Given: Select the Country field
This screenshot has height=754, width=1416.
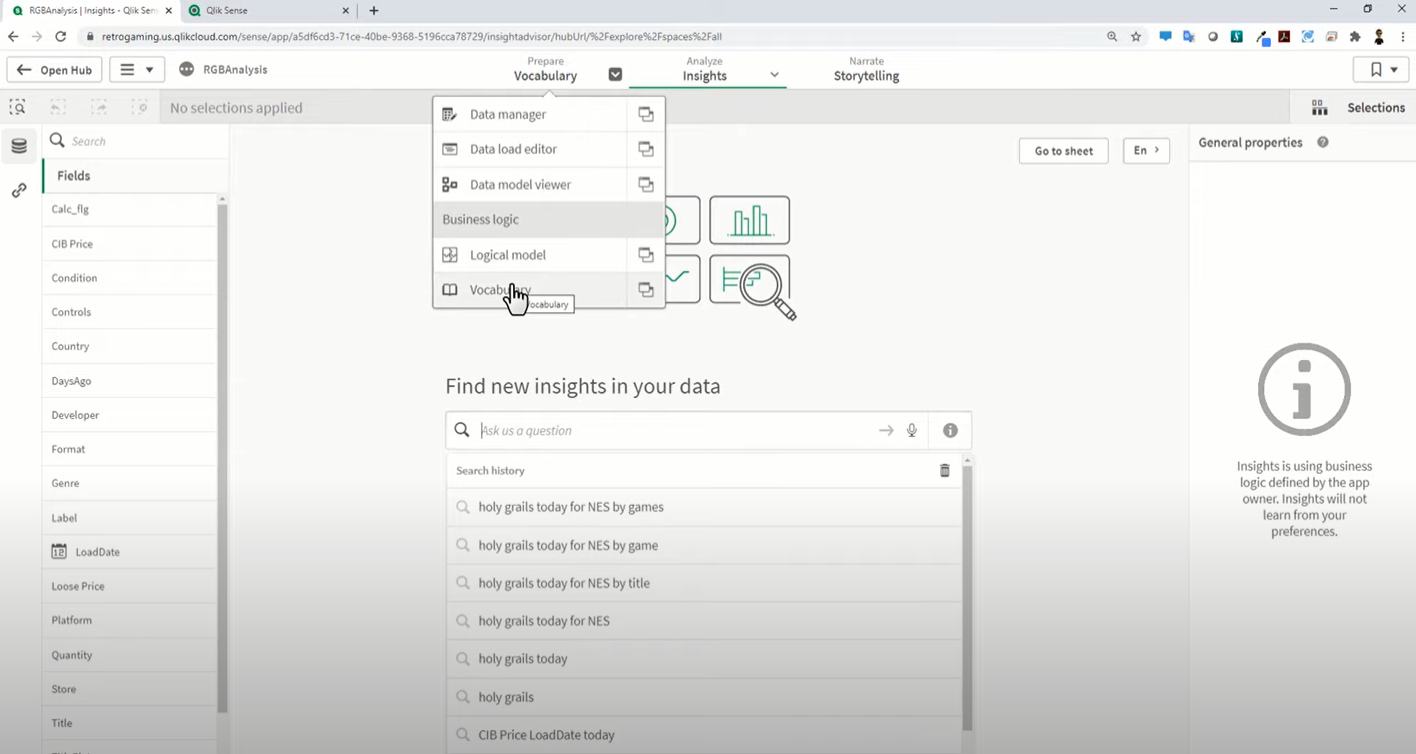Looking at the screenshot, I should coord(129,346).
